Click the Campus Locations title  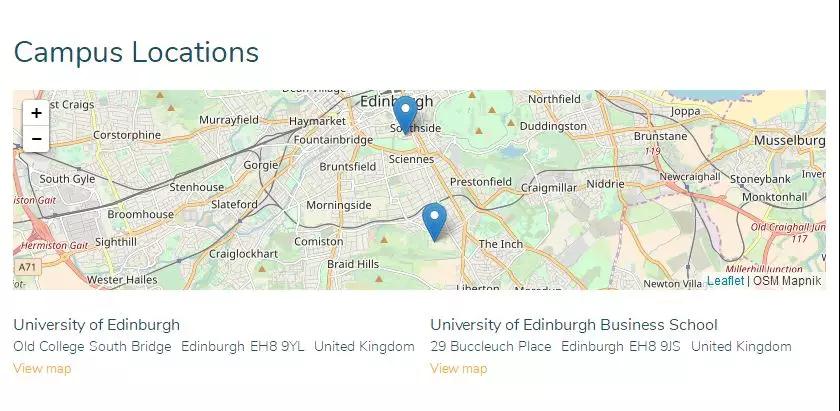136,53
